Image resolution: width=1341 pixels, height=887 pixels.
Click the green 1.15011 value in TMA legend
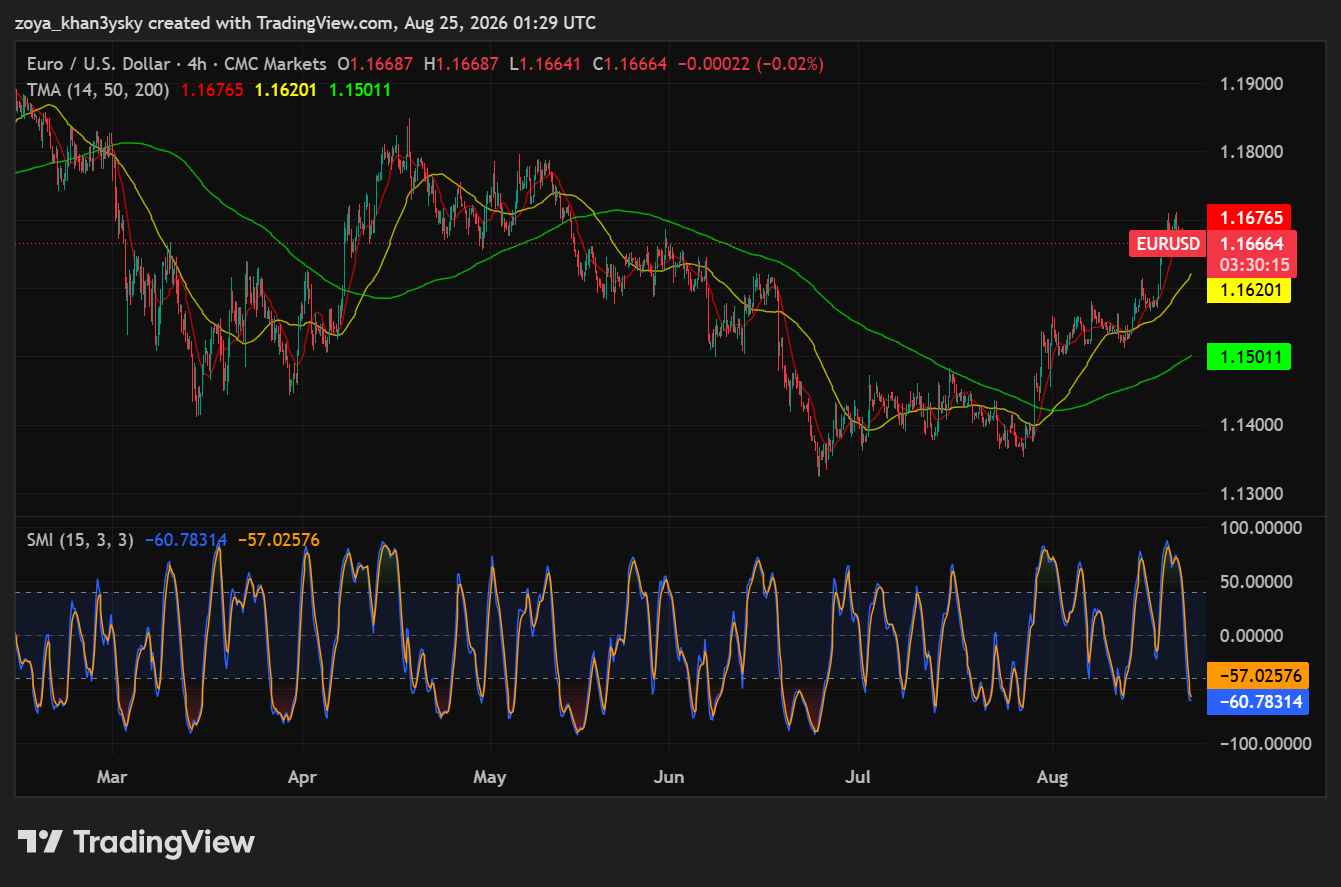pyautogui.click(x=360, y=90)
